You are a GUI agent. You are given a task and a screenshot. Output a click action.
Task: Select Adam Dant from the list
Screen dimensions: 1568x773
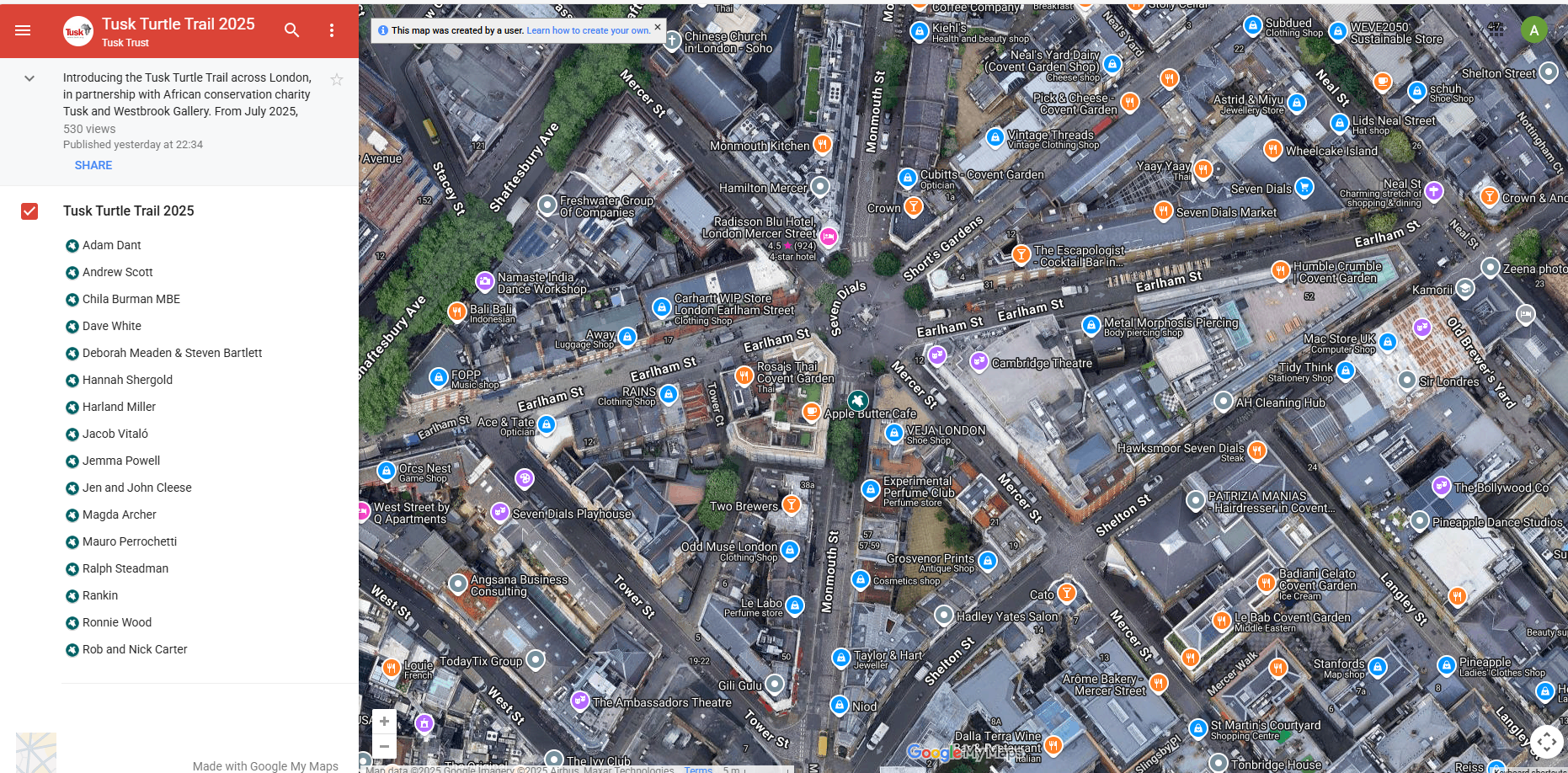coord(111,245)
